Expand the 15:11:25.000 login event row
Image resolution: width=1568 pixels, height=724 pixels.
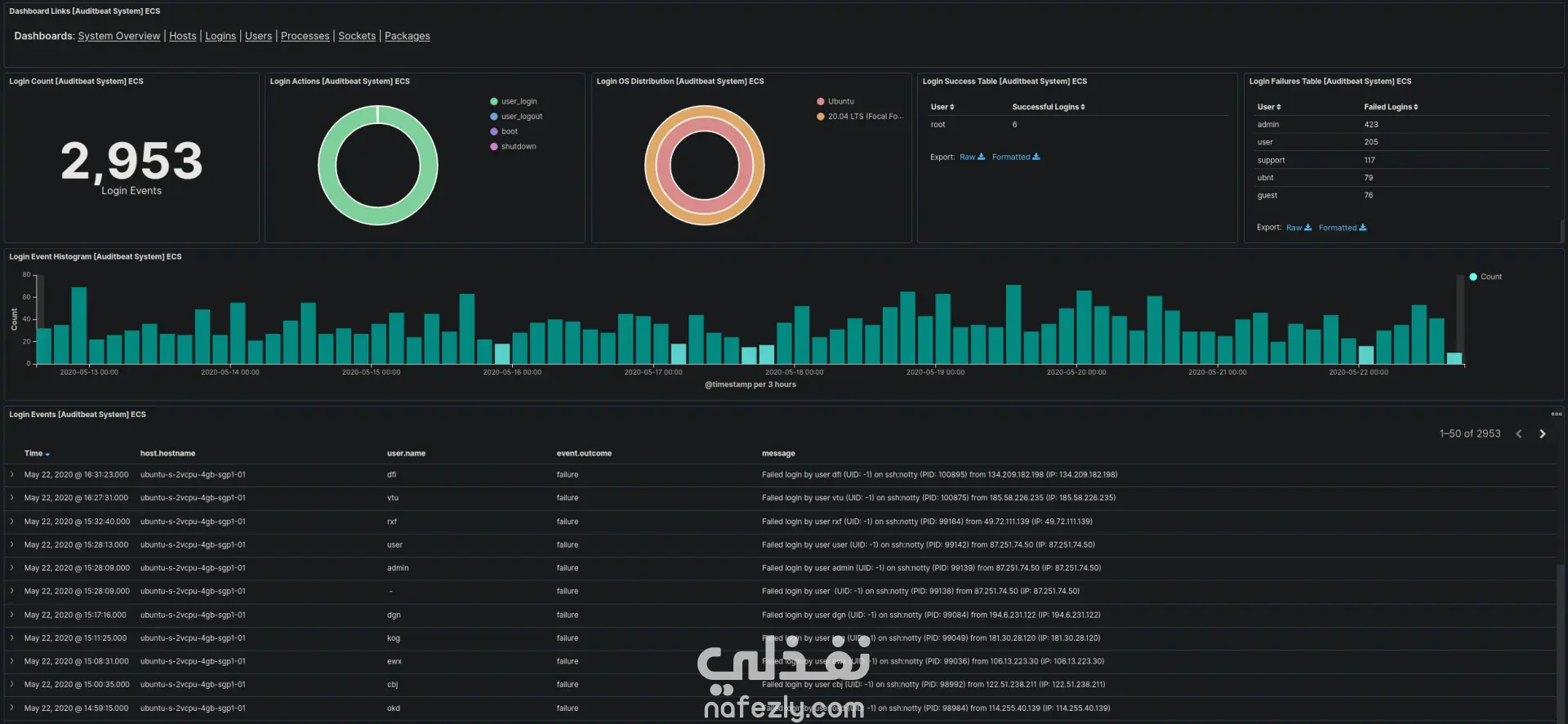[x=12, y=638]
